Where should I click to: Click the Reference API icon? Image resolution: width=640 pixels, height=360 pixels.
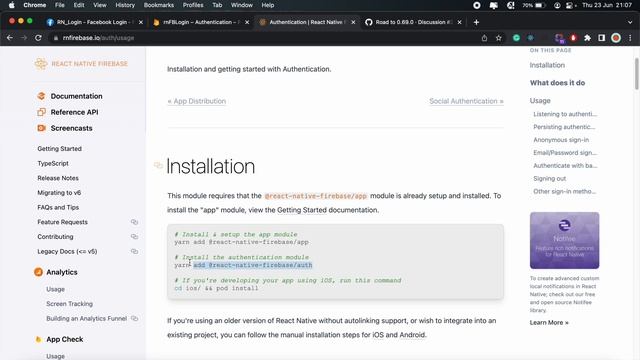point(41,112)
